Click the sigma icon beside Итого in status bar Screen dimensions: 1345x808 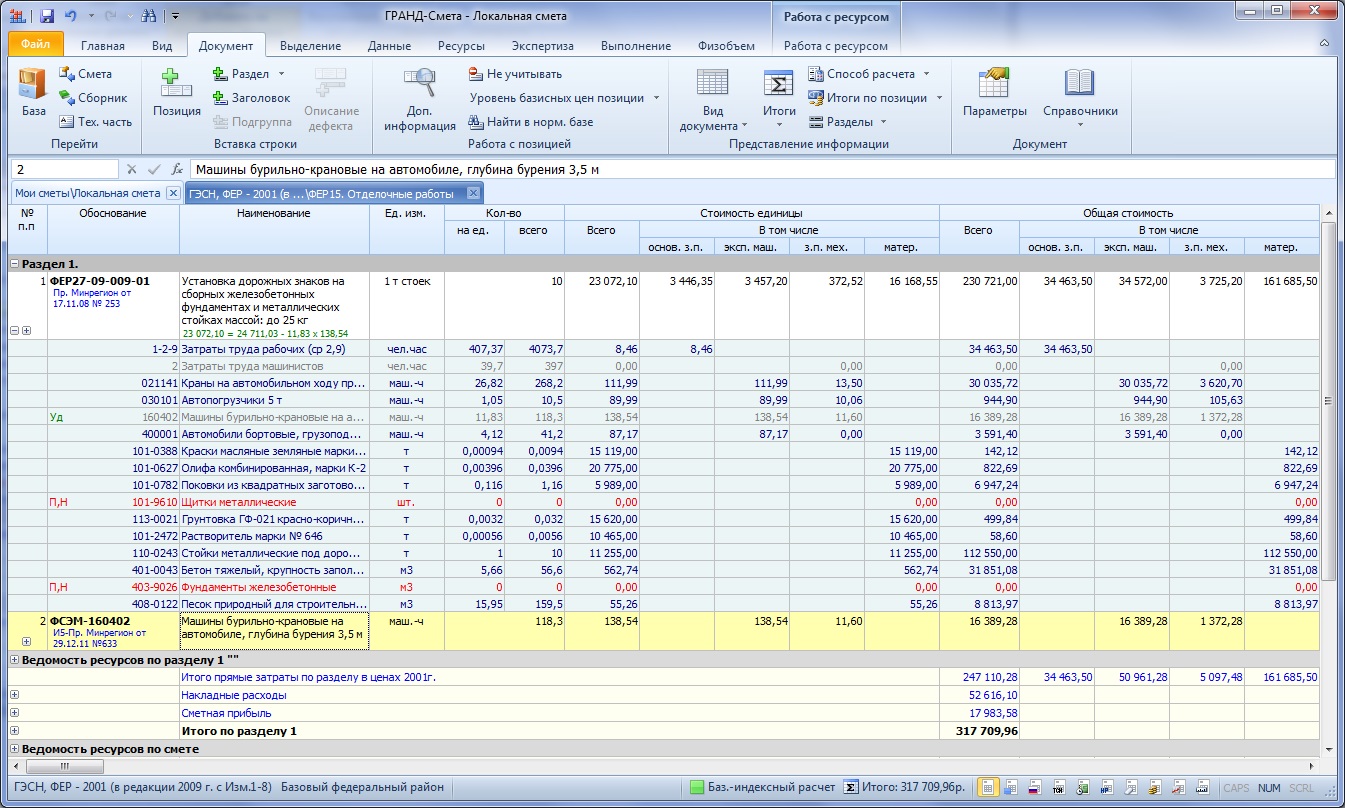tap(851, 787)
